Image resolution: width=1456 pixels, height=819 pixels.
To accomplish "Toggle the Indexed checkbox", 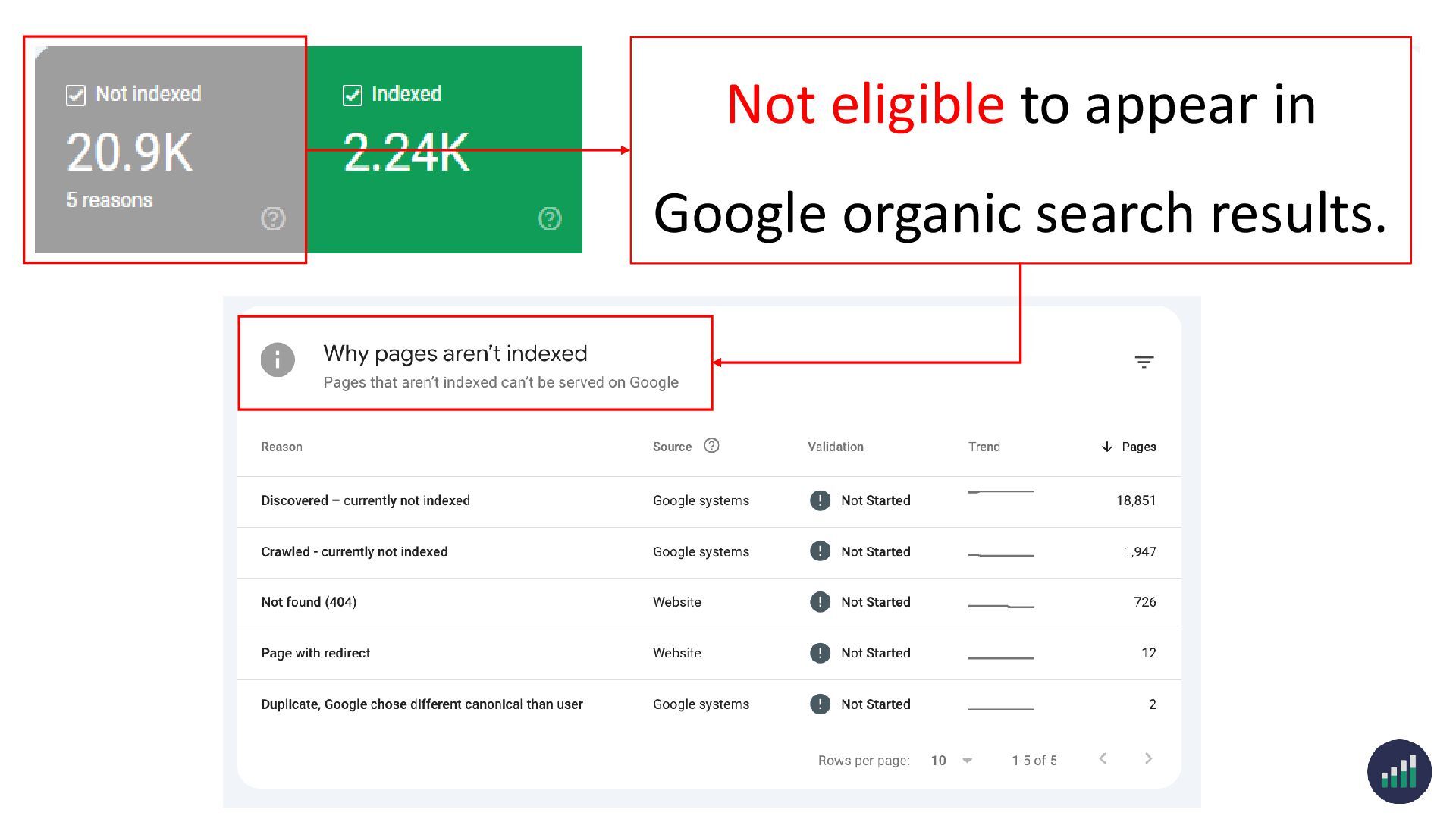I will [353, 96].
